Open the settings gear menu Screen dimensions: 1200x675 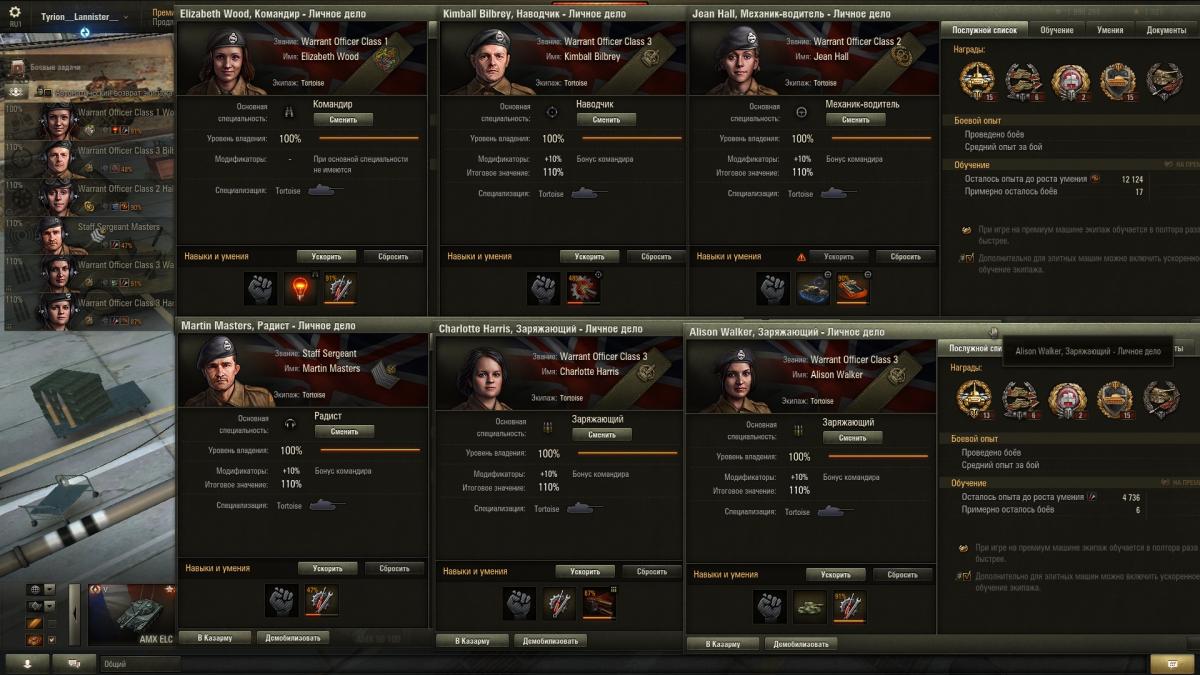coord(15,12)
